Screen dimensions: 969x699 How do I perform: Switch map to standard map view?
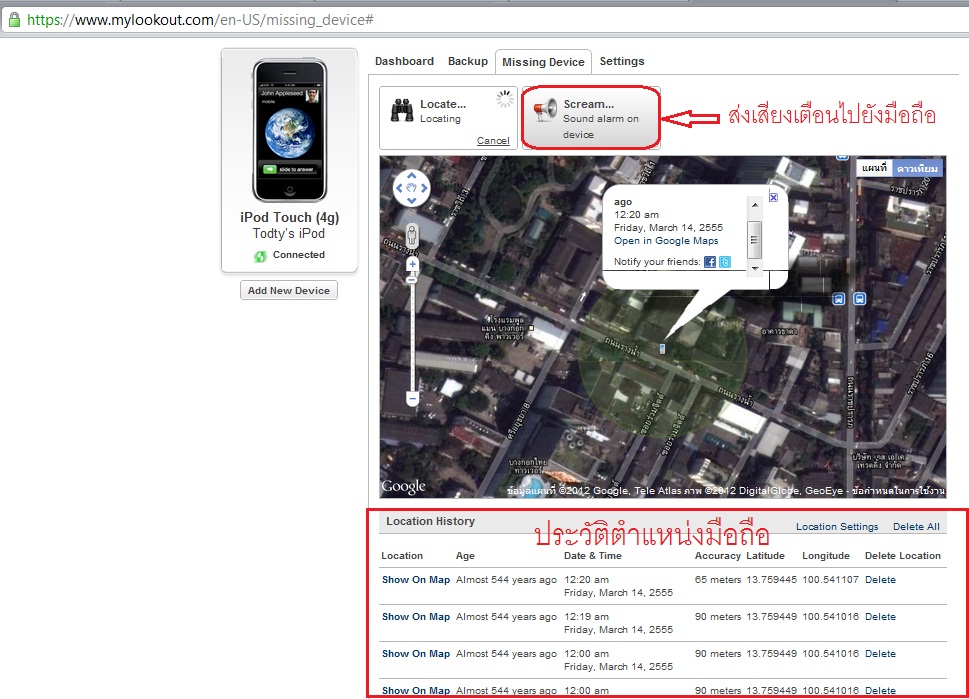[x=874, y=169]
